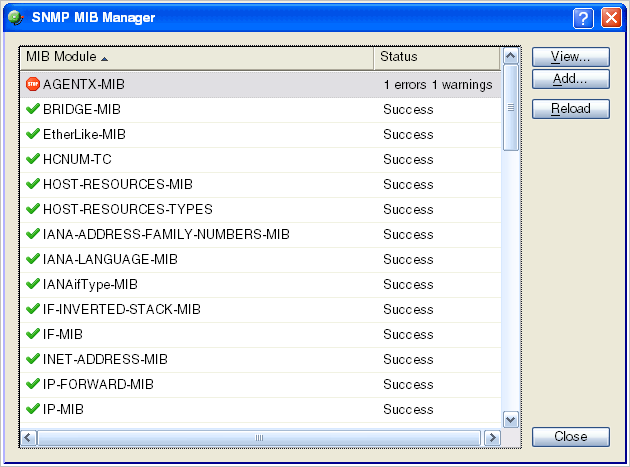Viewport: 630px width, 467px height.
Task: Click green checkmark beside IF-MIB
Action: pyautogui.click(x=32, y=334)
